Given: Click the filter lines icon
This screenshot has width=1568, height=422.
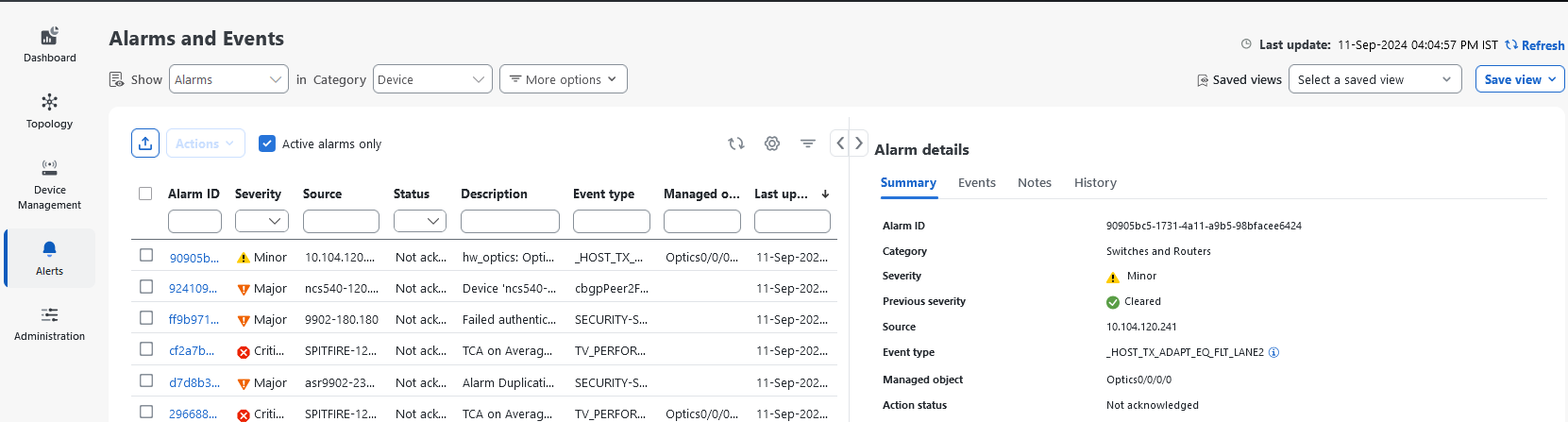Looking at the screenshot, I should 808,143.
